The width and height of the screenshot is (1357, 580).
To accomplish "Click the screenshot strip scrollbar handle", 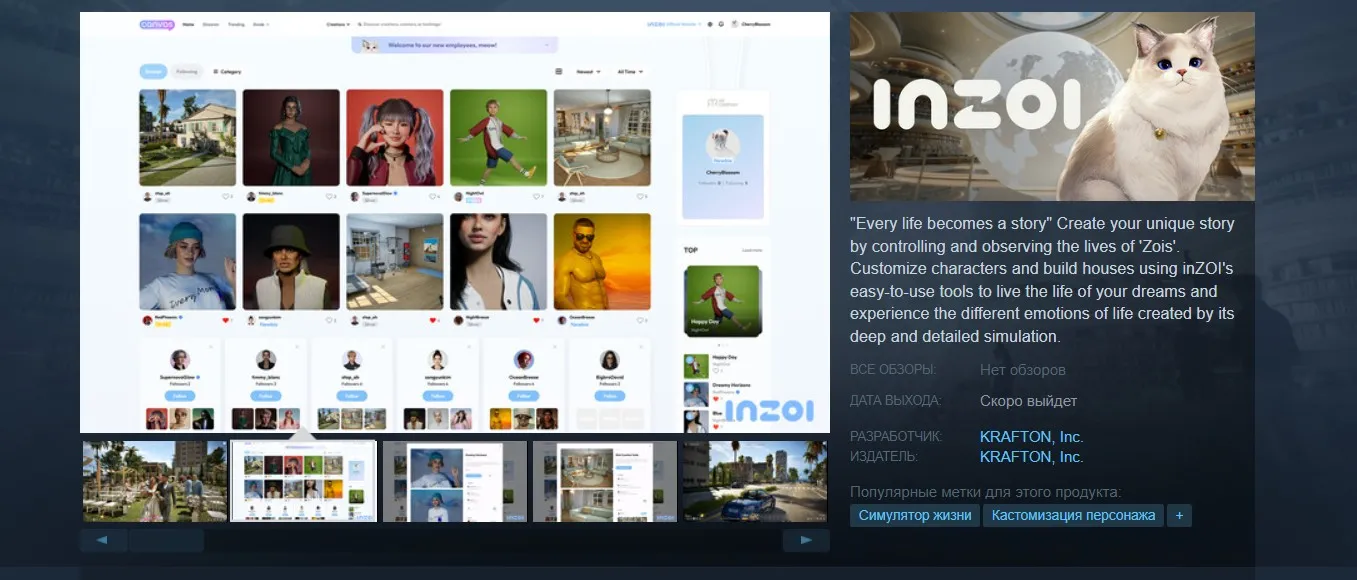I will pos(166,541).
